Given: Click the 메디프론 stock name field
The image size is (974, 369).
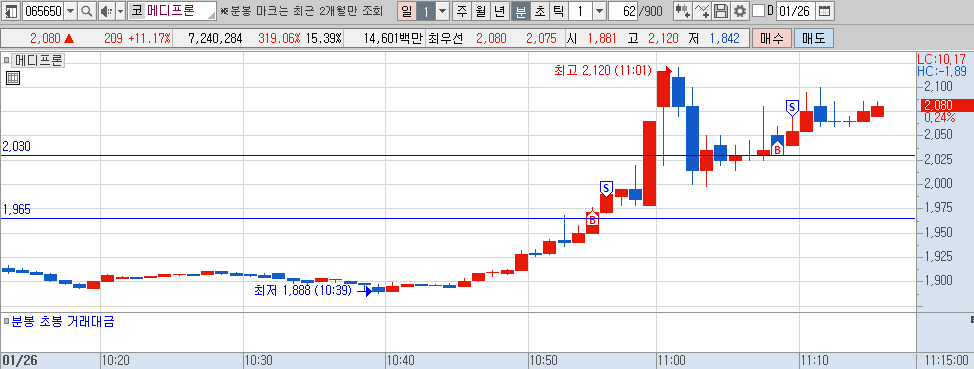Looking at the screenshot, I should click(x=173, y=11).
